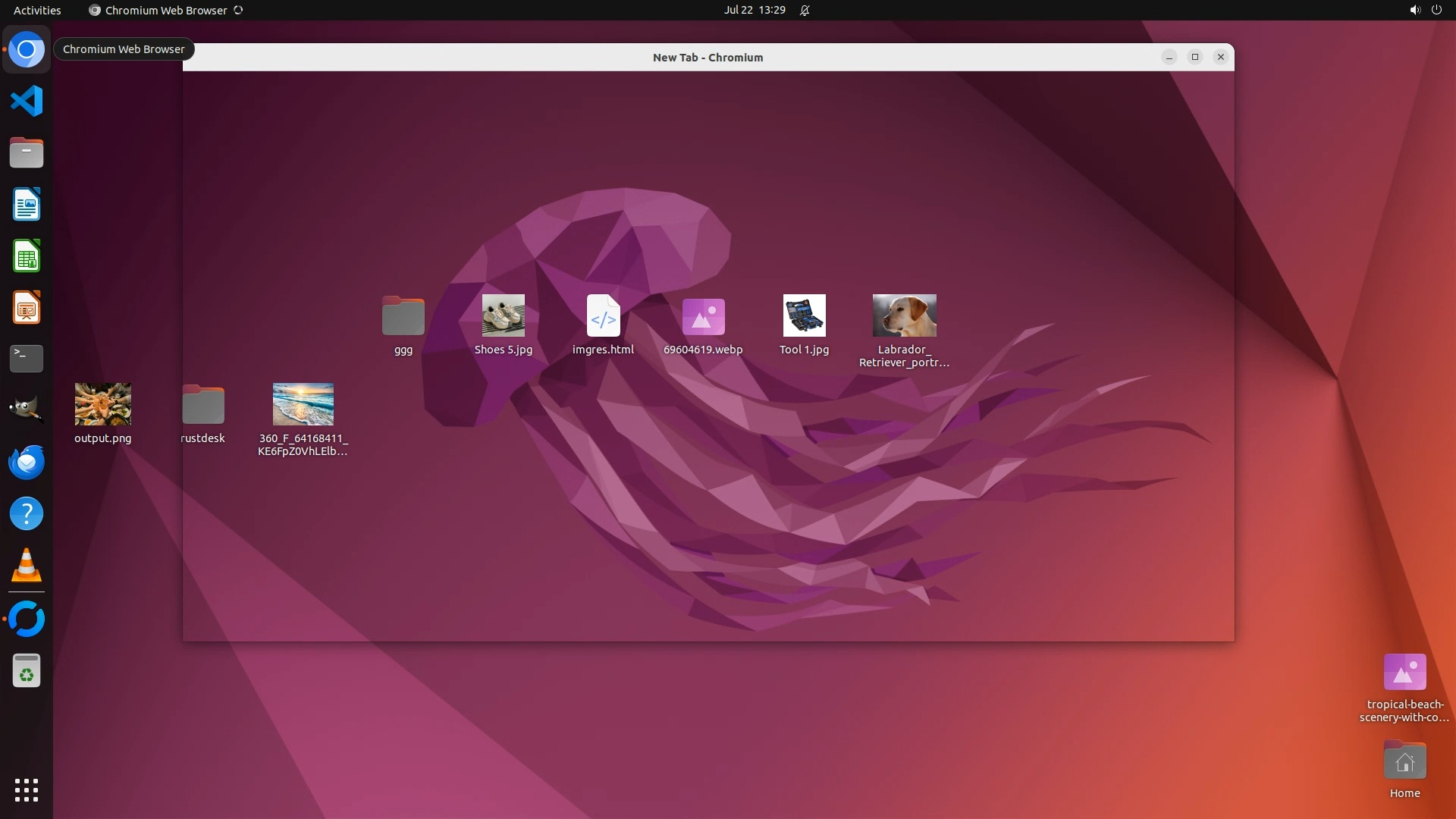The height and width of the screenshot is (819, 1456).
Task: Show Applications grid button
Action: [x=27, y=789]
